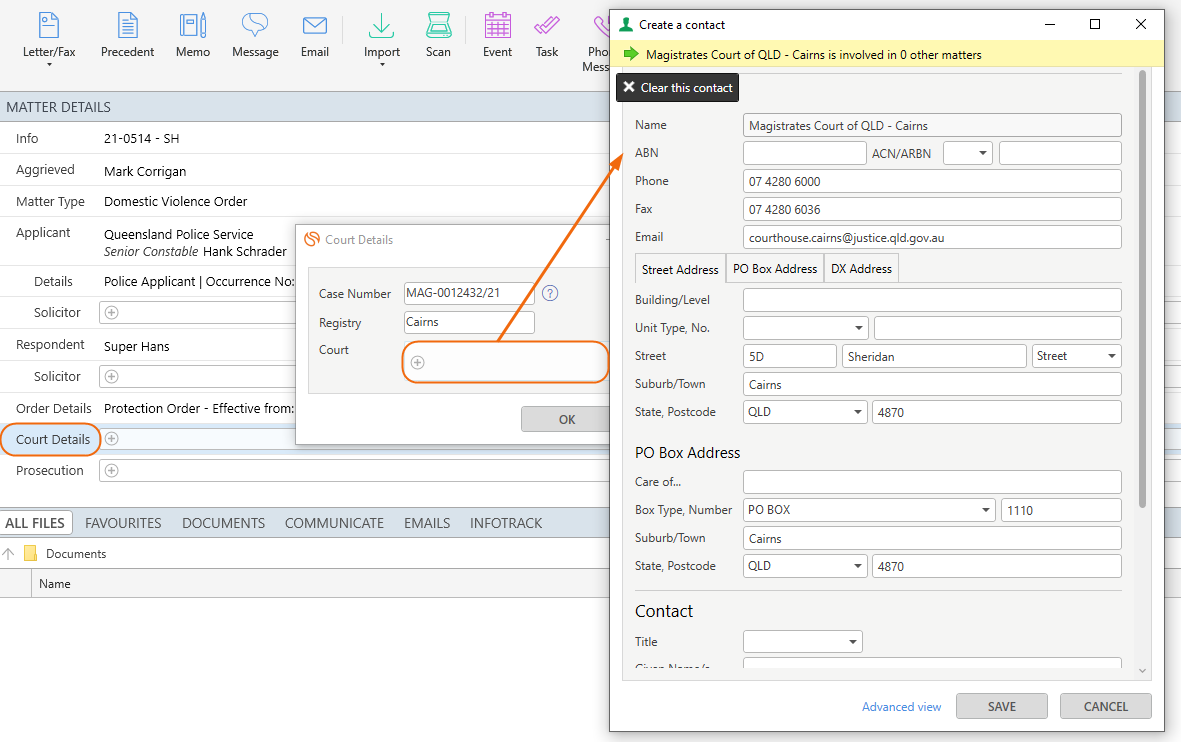Click the street number field 5D
Screen dimensions: 1181x742
click(789, 356)
